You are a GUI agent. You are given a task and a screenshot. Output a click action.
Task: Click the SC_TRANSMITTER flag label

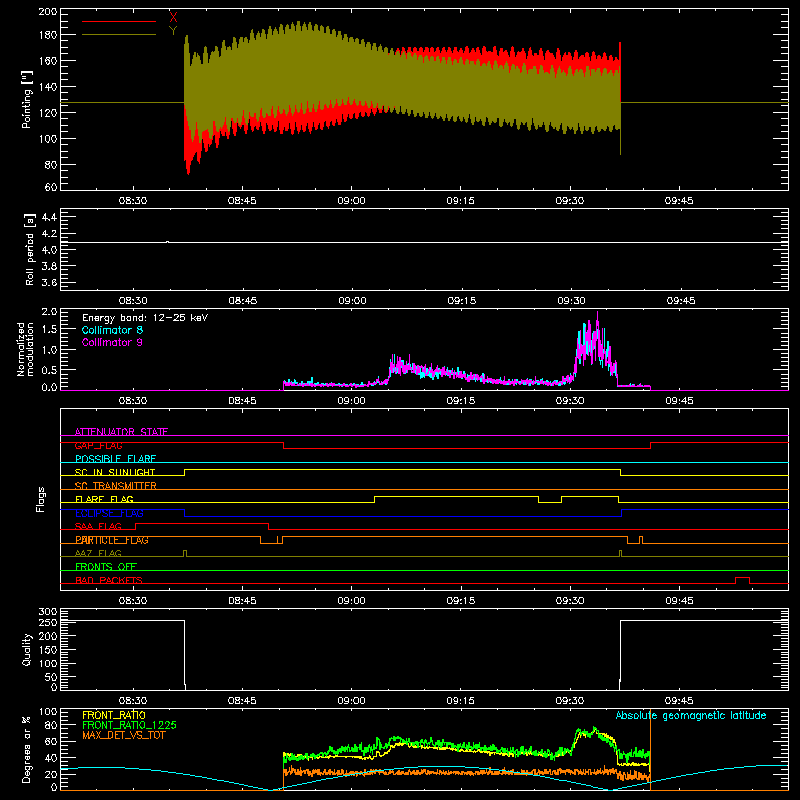[x=116, y=486]
